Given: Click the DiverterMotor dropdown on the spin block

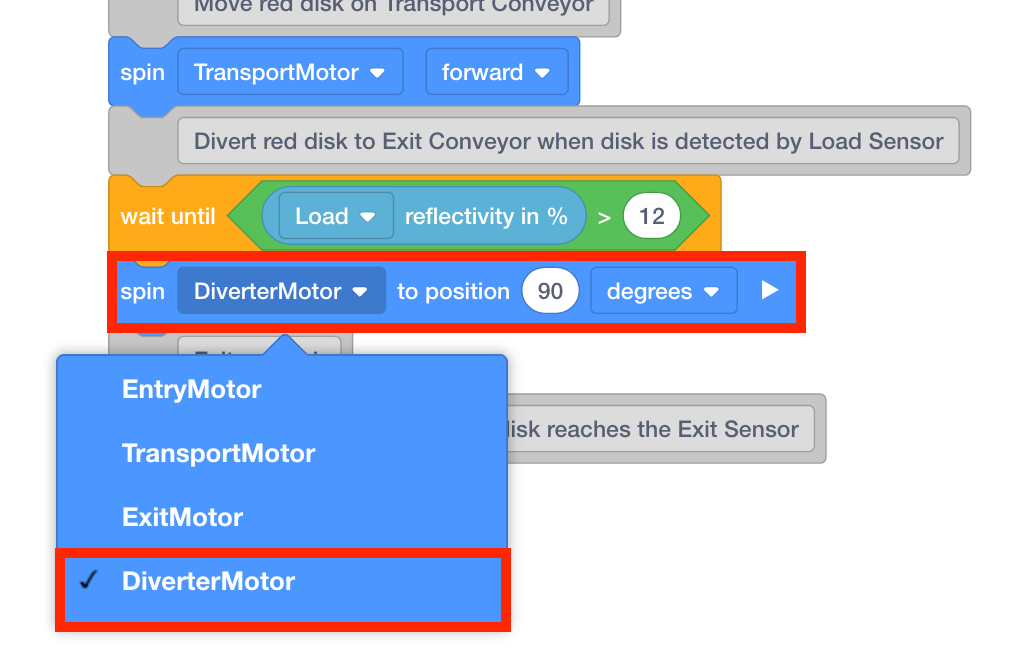Looking at the screenshot, I should tap(281, 292).
